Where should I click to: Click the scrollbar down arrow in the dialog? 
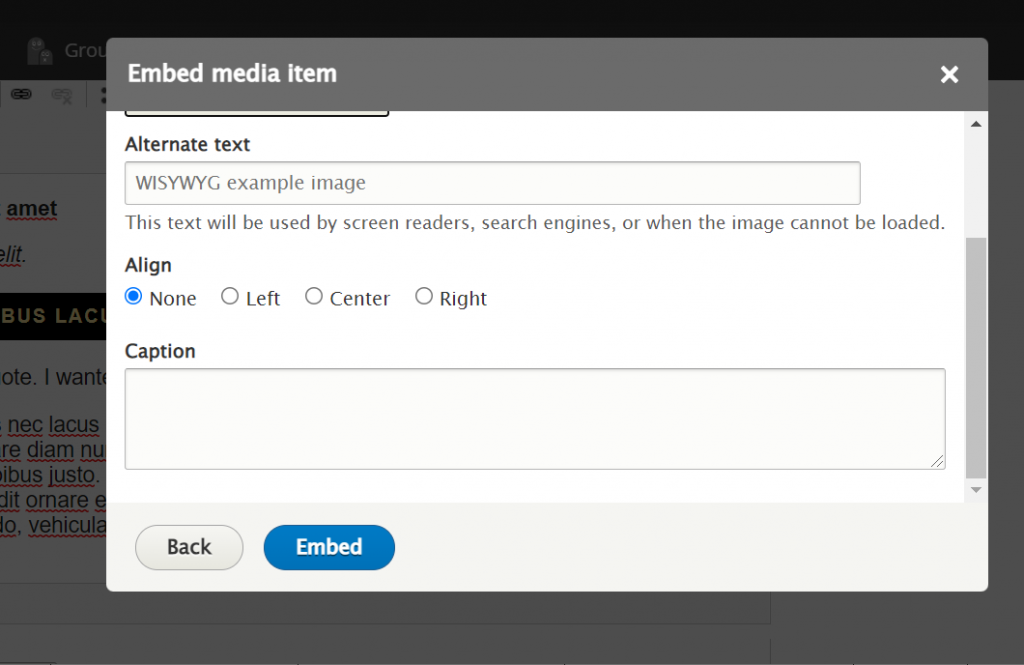(975, 490)
